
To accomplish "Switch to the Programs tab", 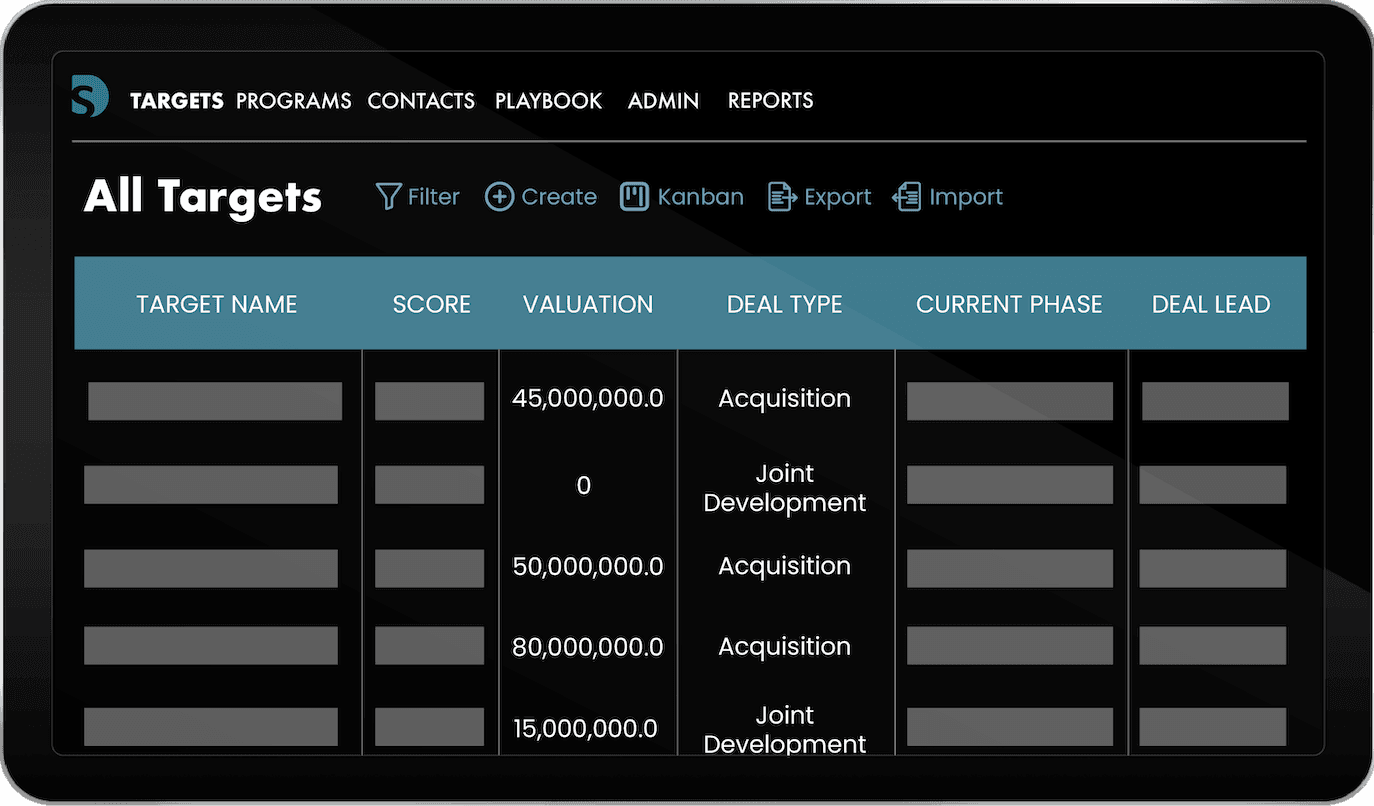I will pos(293,101).
